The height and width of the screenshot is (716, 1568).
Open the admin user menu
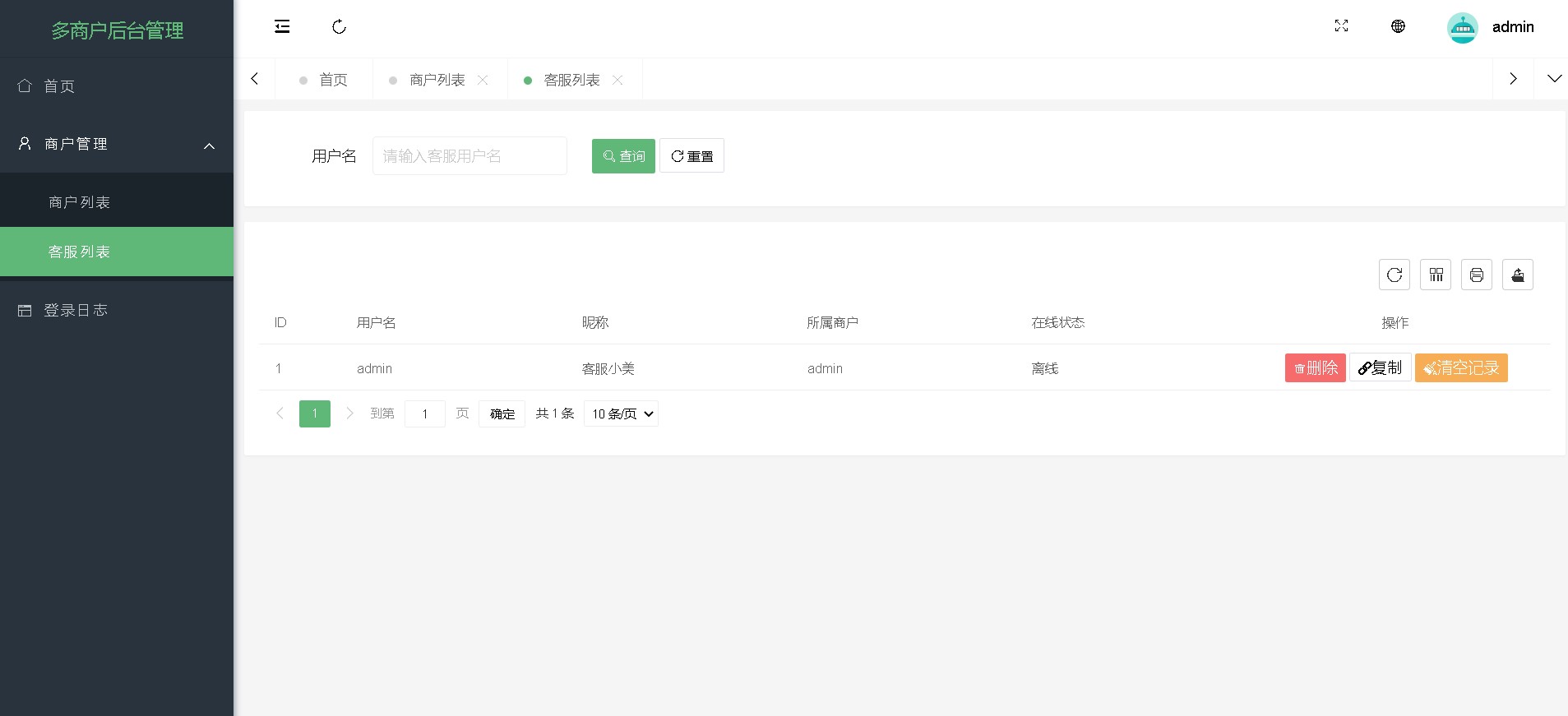pos(1513,27)
